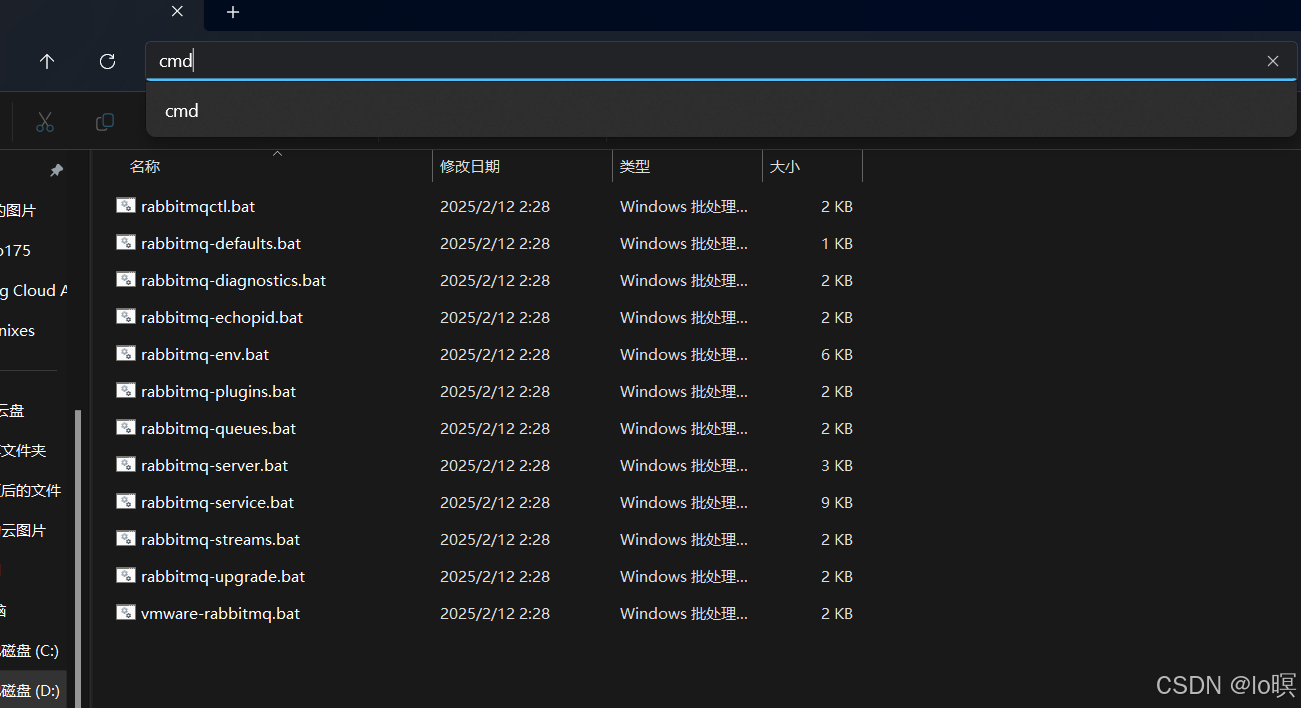Screen dimensions: 1301x708
Task: Click batch file icon of rabbitmq-defaults.bat
Action: (x=125, y=243)
